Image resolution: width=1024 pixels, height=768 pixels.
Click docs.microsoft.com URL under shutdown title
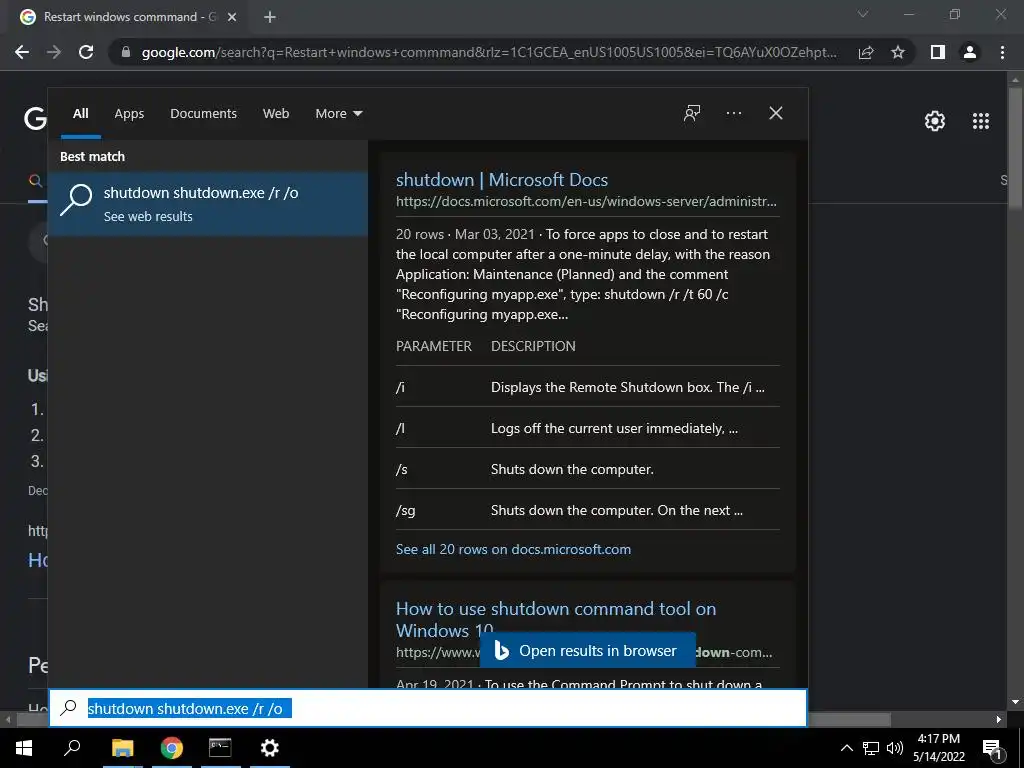tap(586, 202)
